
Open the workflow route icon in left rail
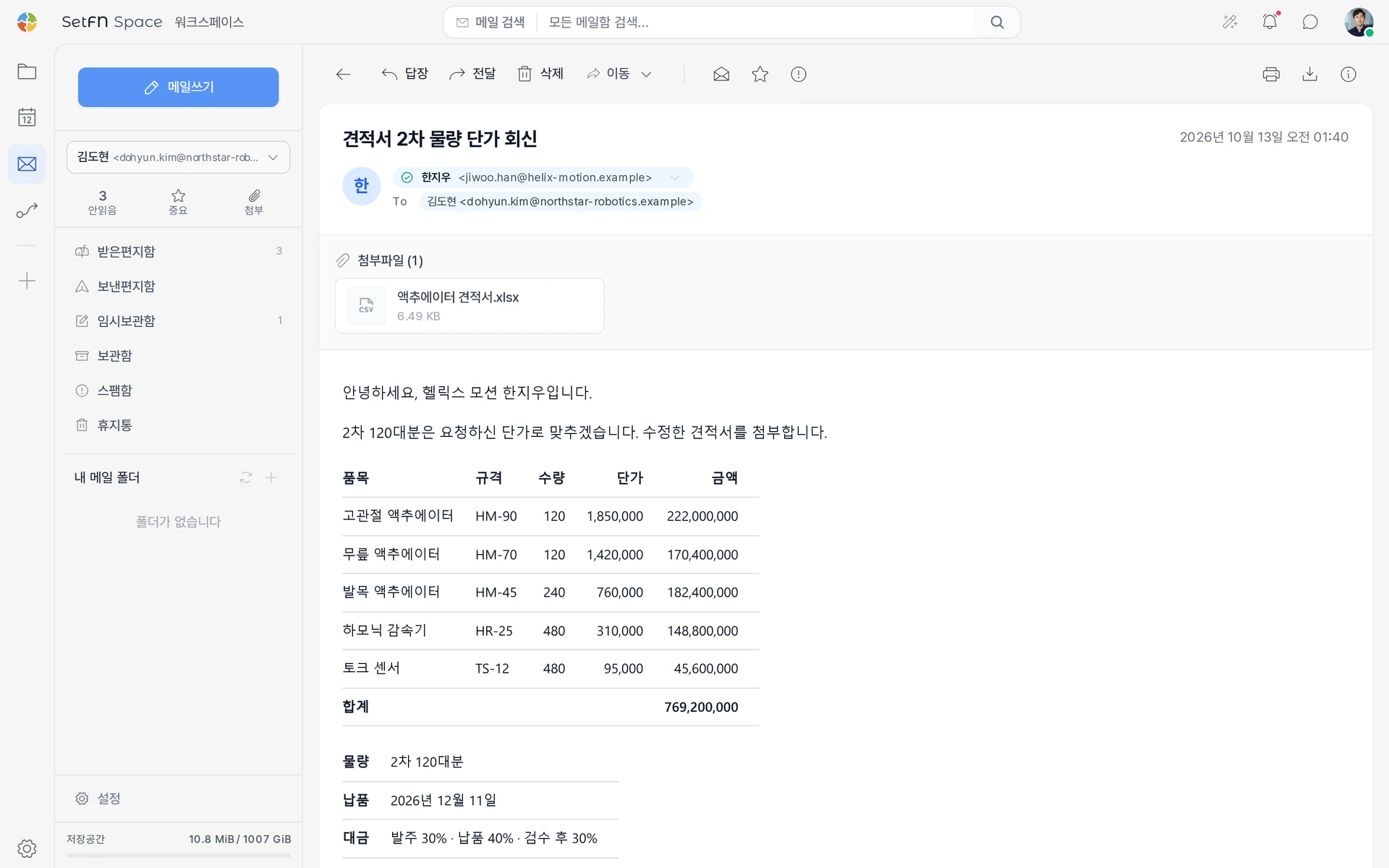27,210
